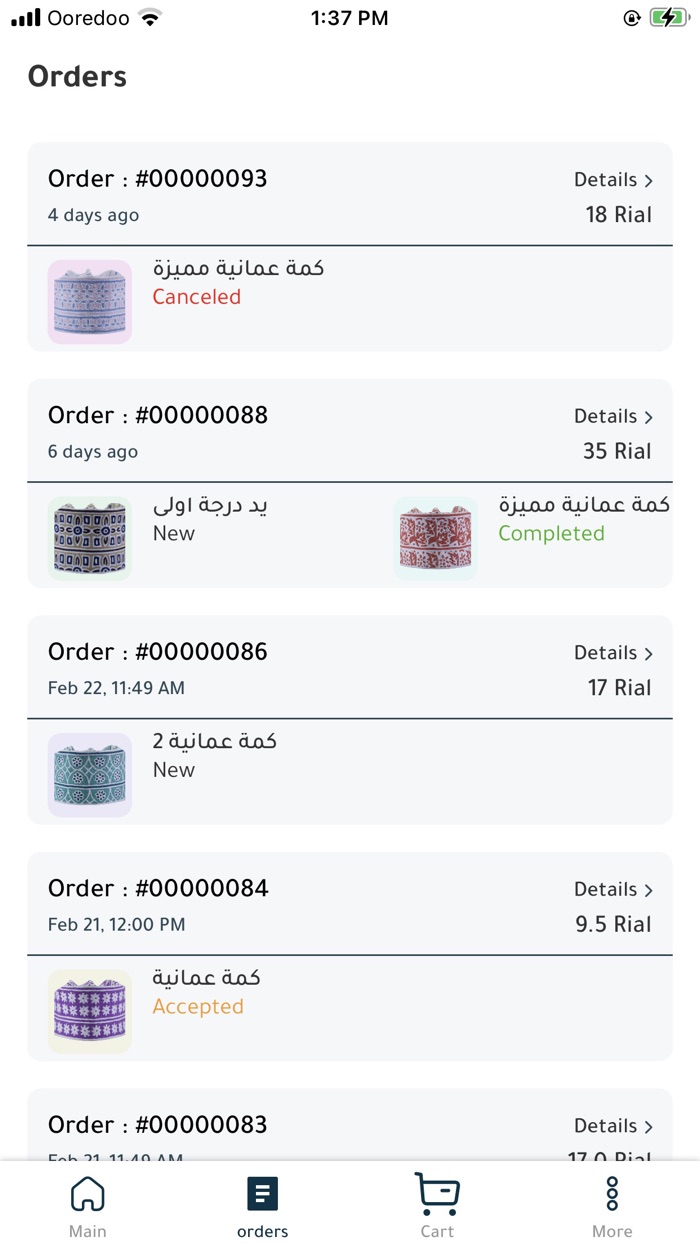Tap the orange Accepted status label
Viewport: 700px width, 1244px height.
click(x=198, y=1007)
